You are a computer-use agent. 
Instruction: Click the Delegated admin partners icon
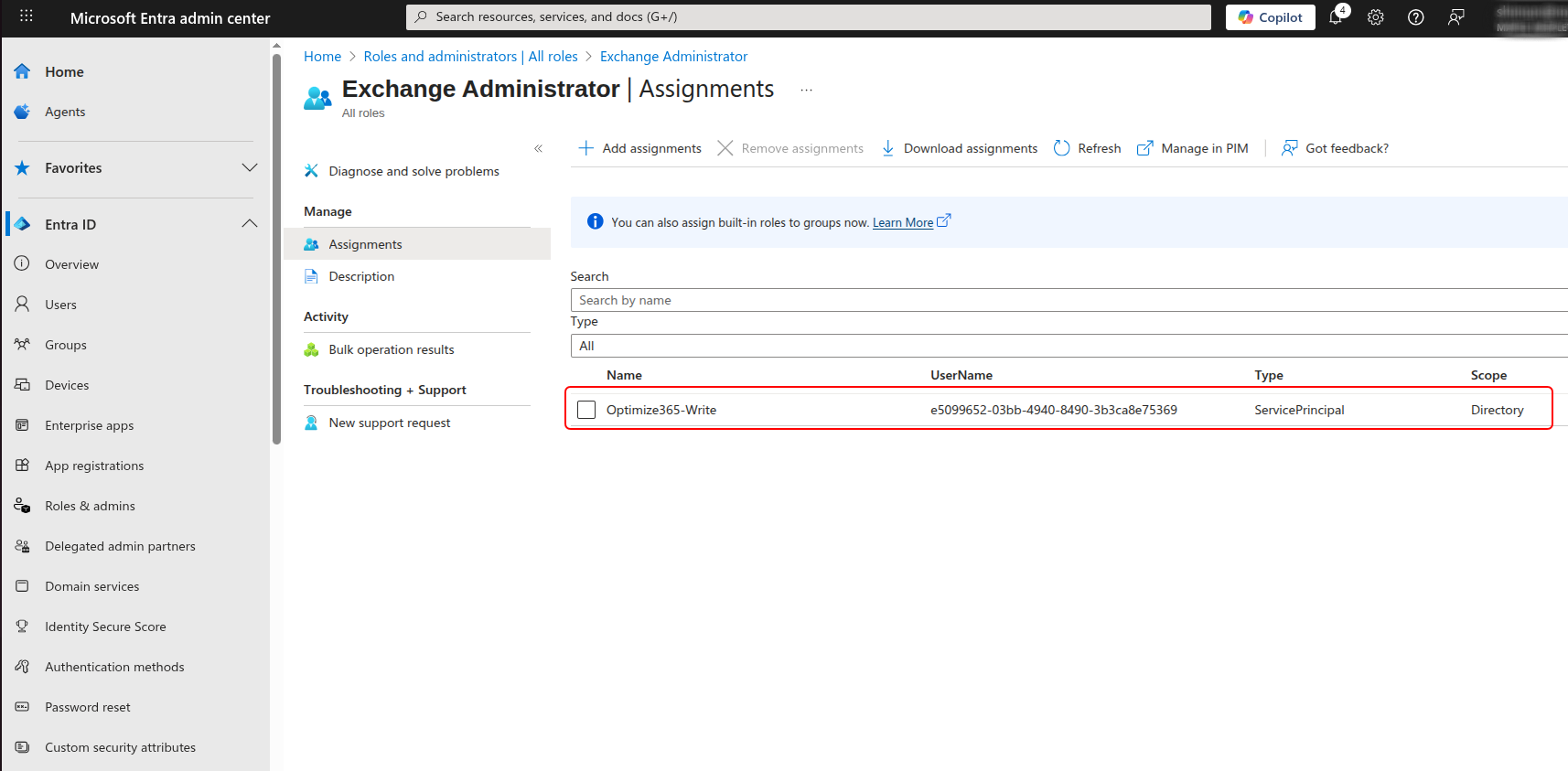(22, 546)
